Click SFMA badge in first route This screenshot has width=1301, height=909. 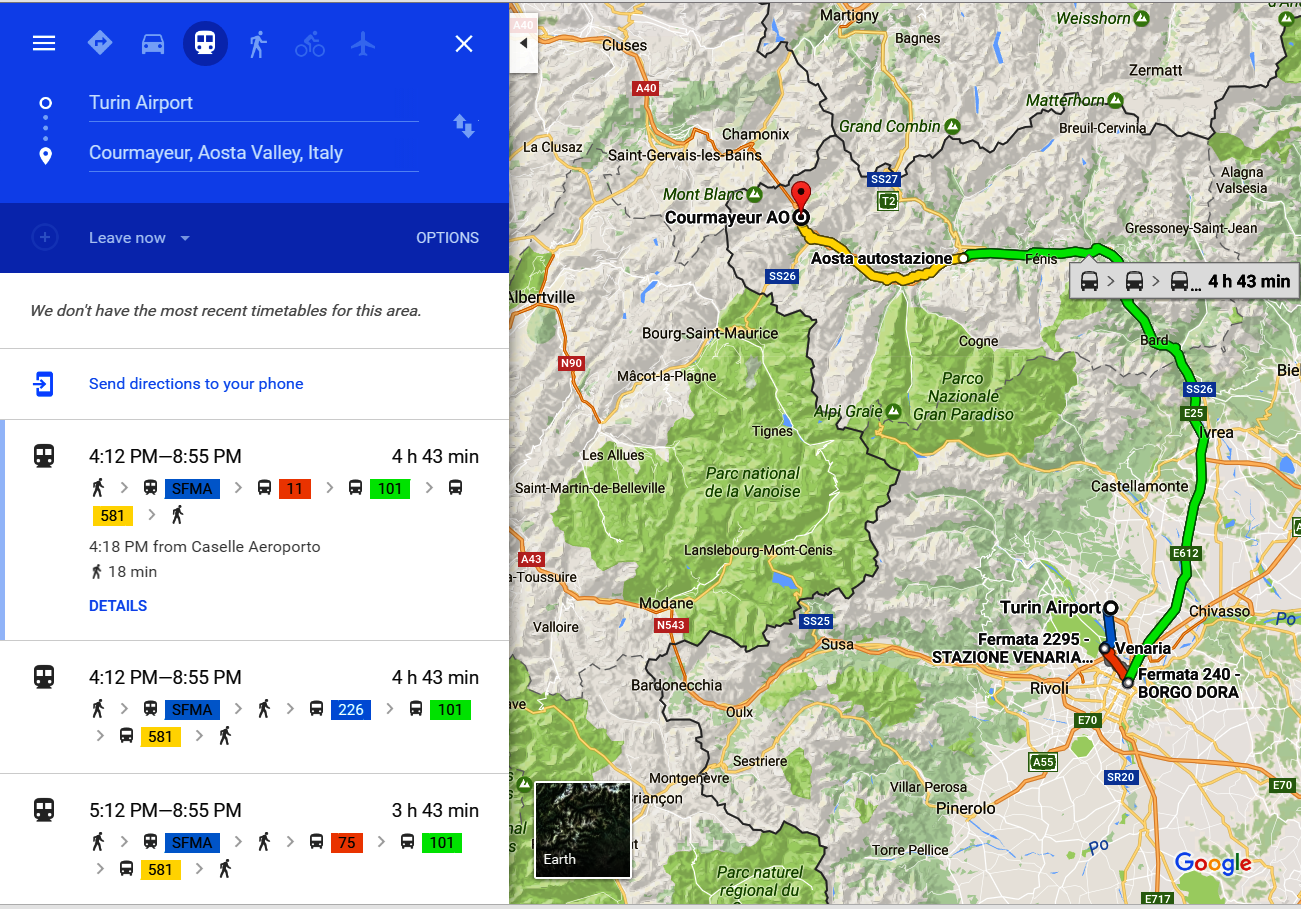click(x=192, y=488)
